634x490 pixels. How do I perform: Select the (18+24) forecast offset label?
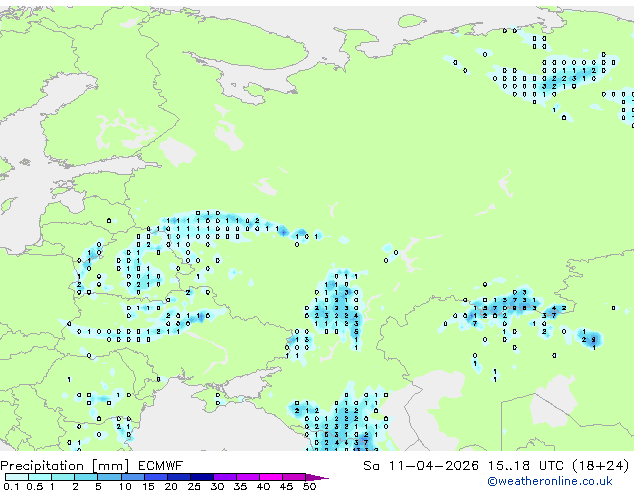[600, 466]
